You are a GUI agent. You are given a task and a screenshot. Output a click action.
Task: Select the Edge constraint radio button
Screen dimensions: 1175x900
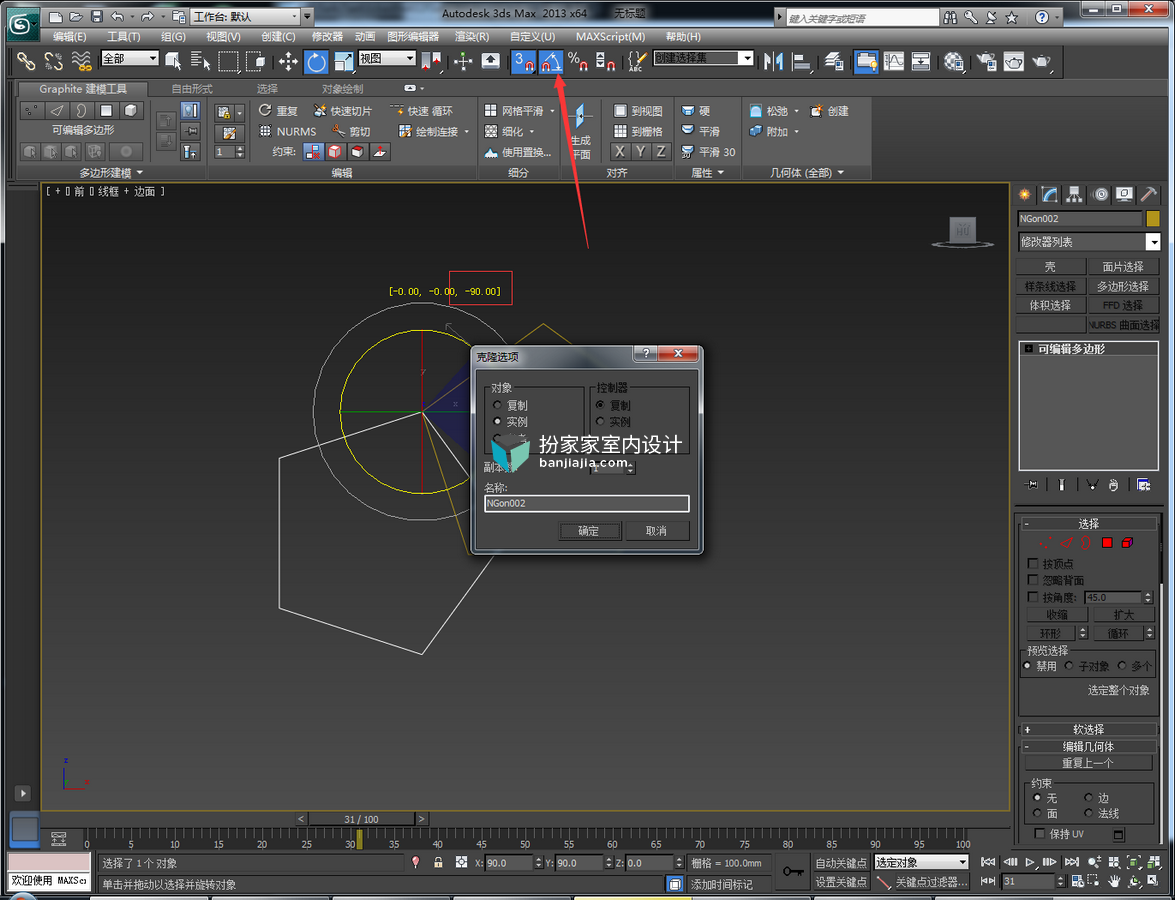click(x=1088, y=798)
